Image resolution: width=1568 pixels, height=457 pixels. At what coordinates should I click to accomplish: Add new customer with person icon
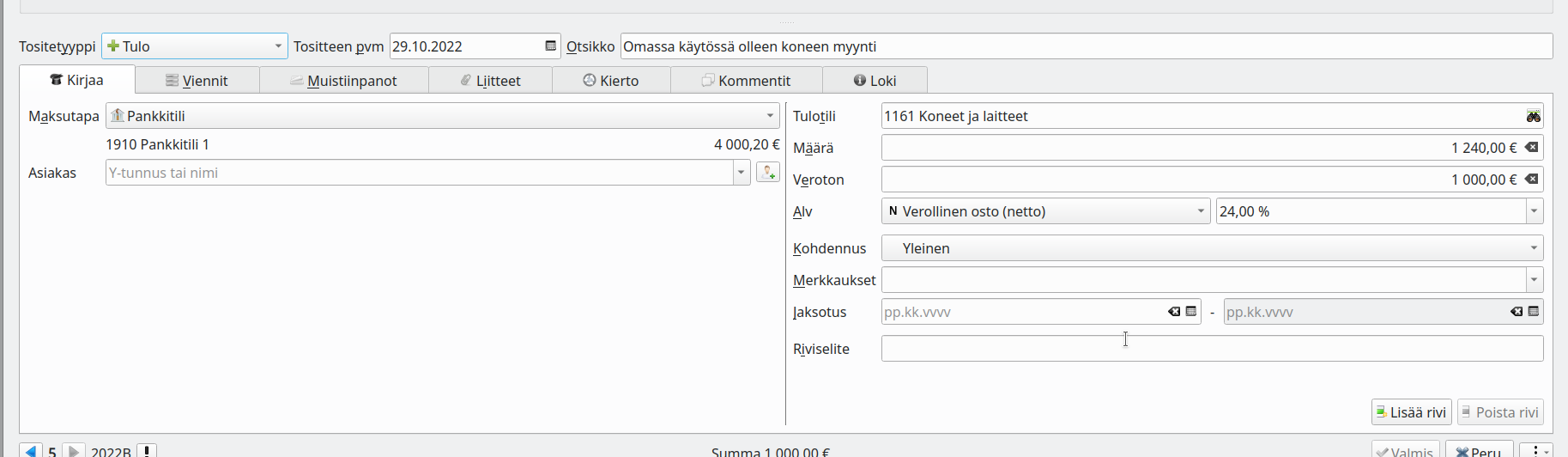(768, 173)
